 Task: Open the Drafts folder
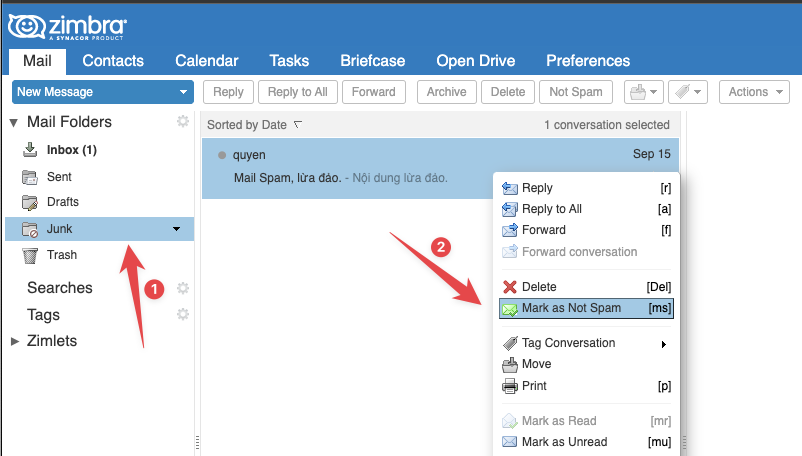pyautogui.click(x=63, y=202)
